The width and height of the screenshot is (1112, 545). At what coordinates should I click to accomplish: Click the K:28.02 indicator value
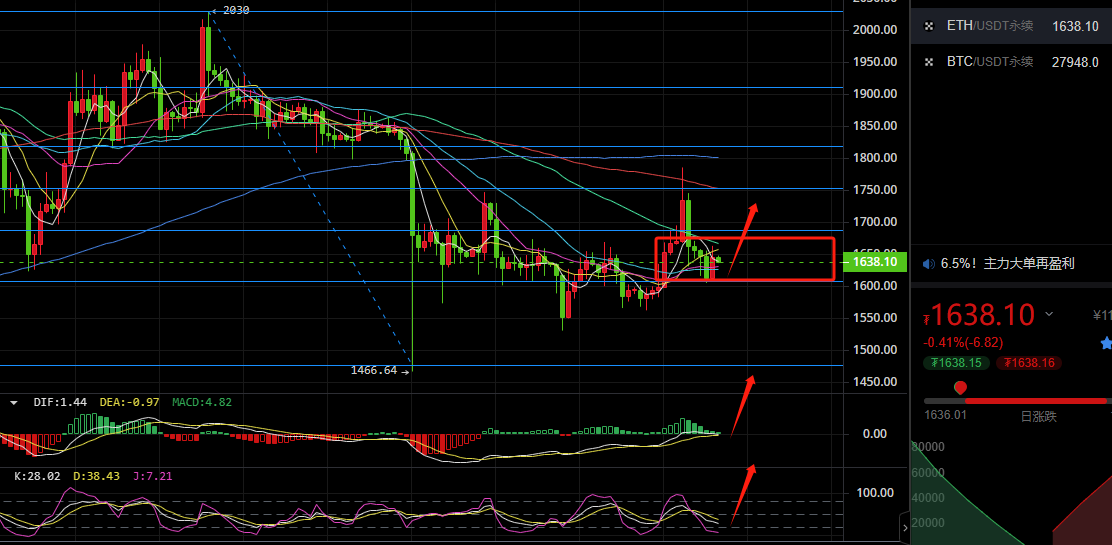tap(38, 476)
